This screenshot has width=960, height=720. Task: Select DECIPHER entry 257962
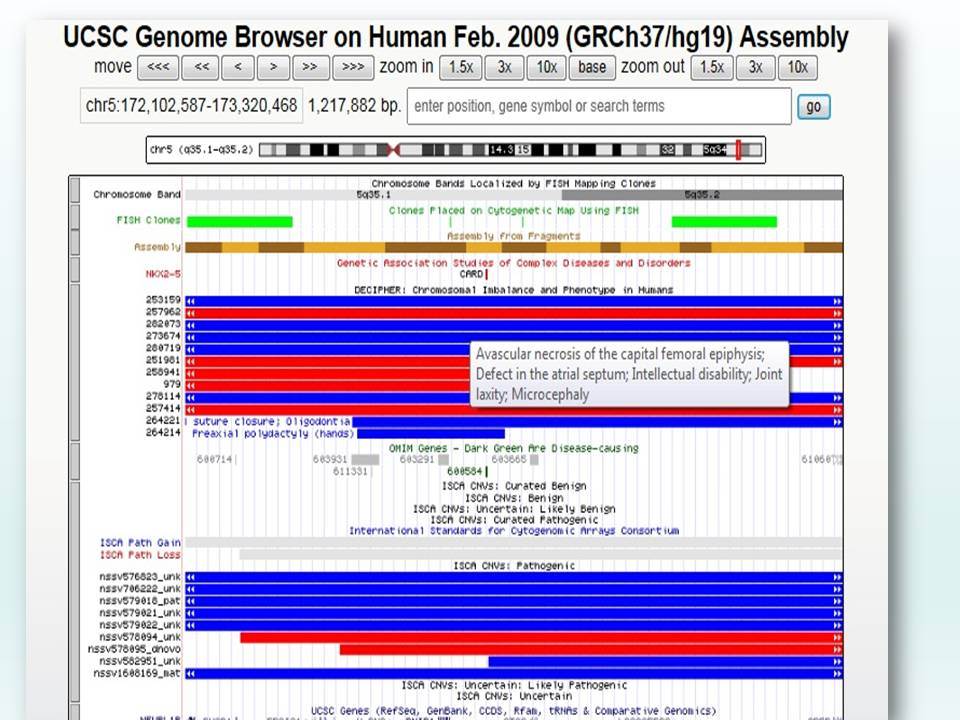514,313
